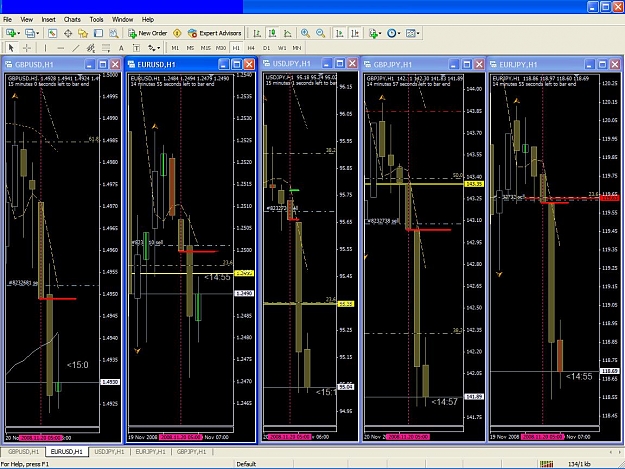Toggle the Expert Advisors button
This screenshot has width=625, height=469.
tap(214, 33)
